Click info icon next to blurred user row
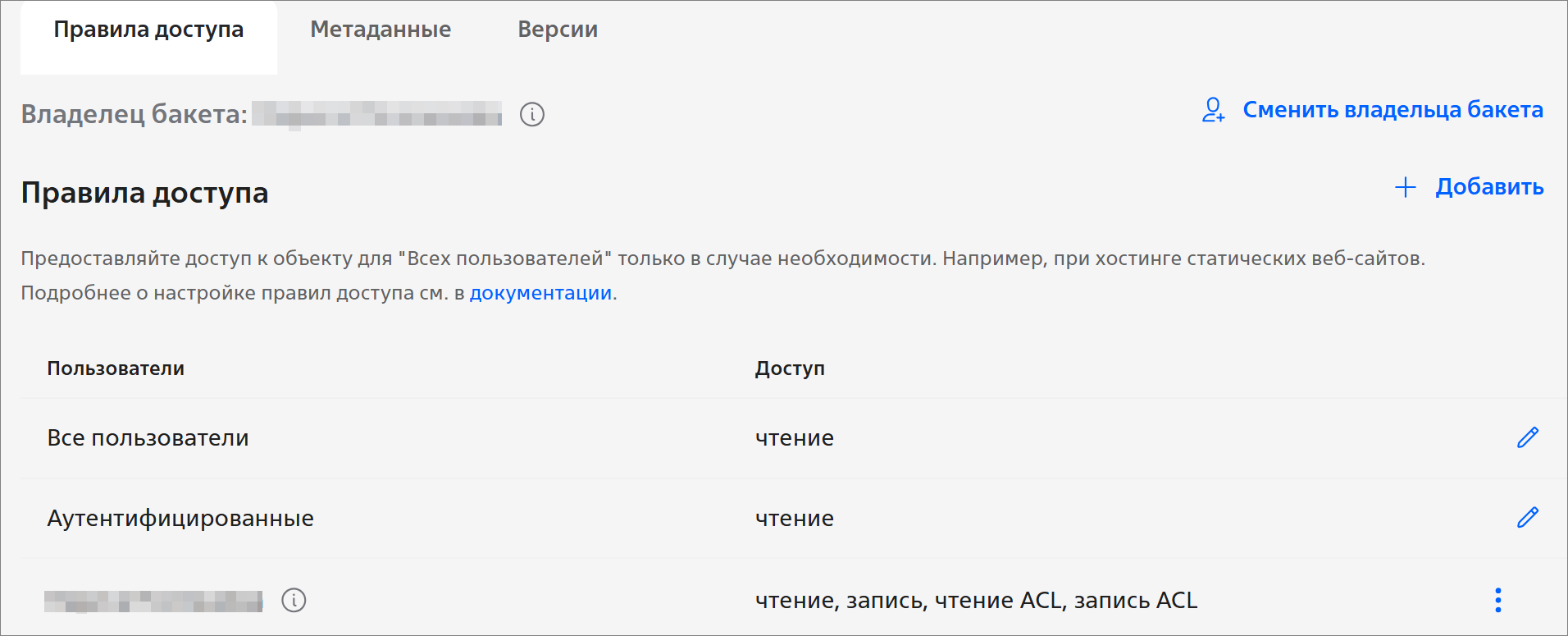 [294, 600]
